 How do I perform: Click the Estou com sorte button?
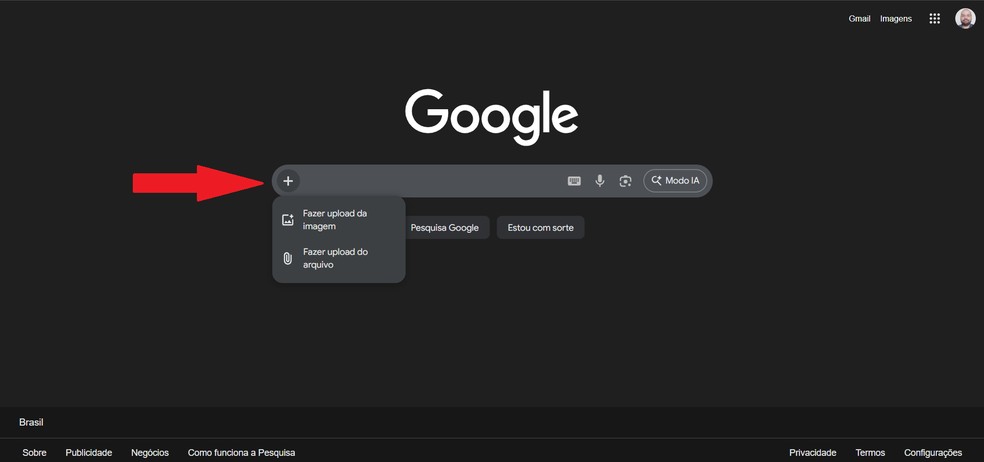point(540,227)
